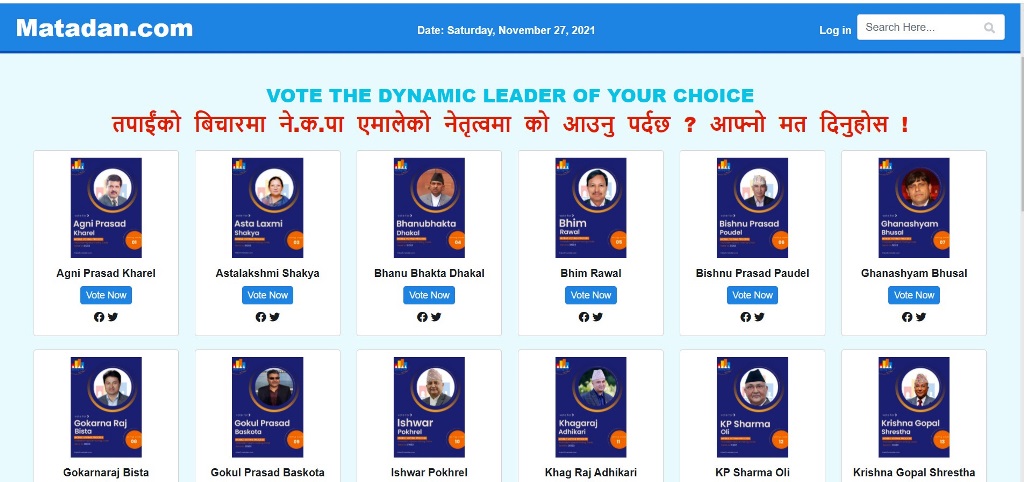Viewport: 1024px width, 482px height.
Task: Open the Log in link
Action: (835, 30)
